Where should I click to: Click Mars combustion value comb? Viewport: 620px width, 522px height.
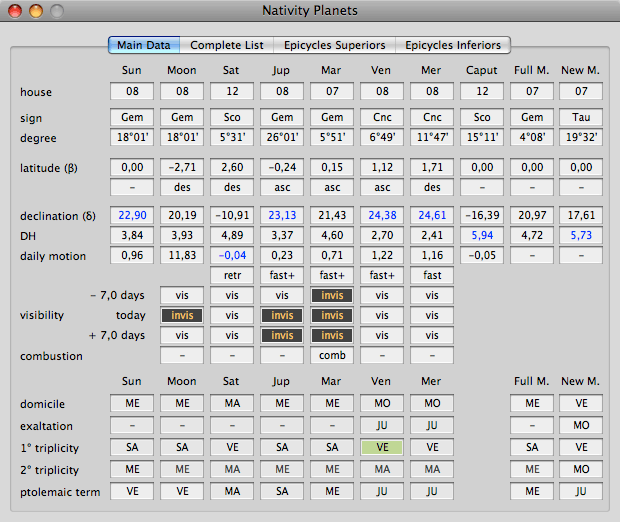[x=332, y=356]
